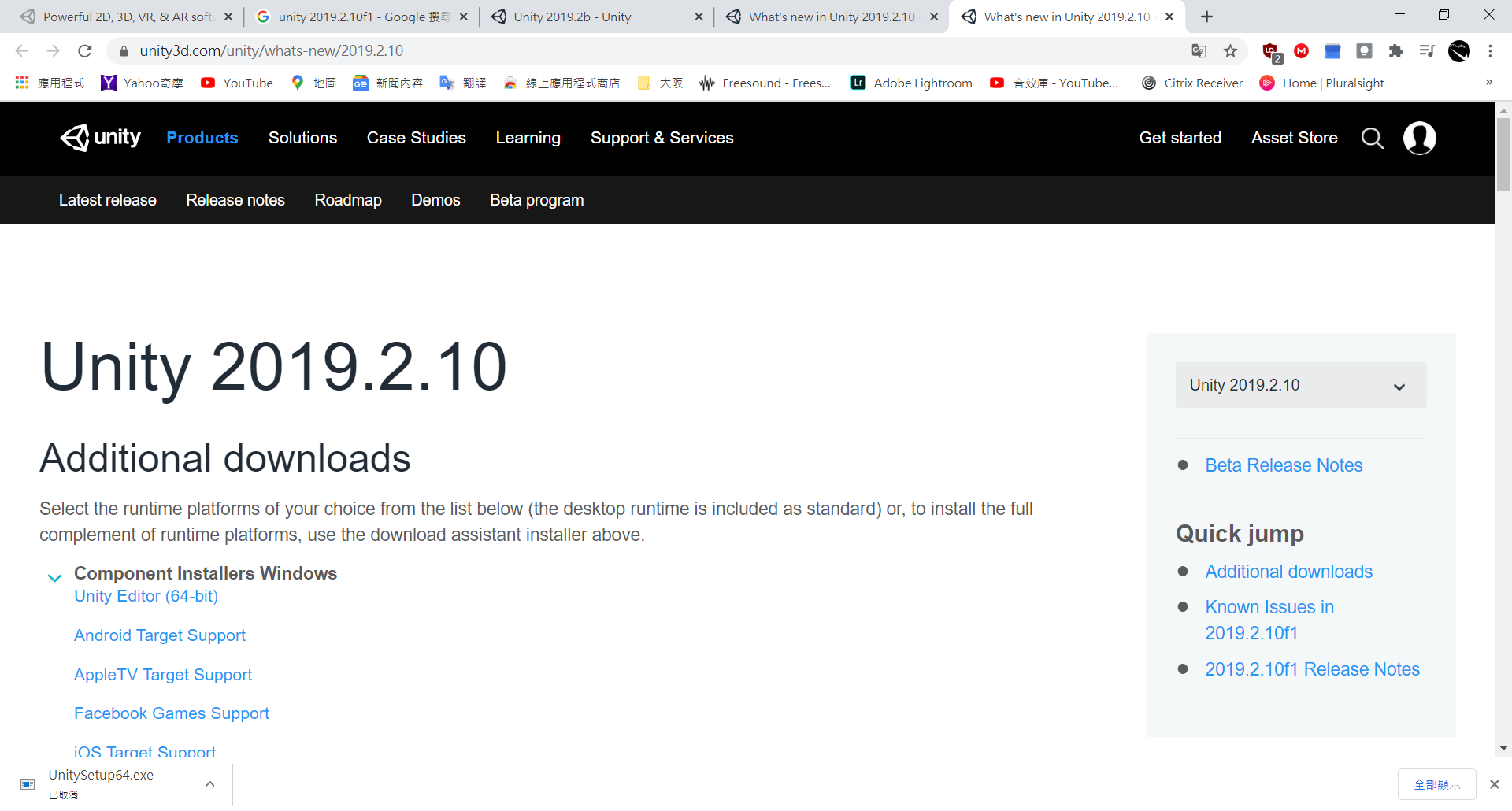Image resolution: width=1512 pixels, height=811 pixels.
Task: Click the Chrome profile avatar
Action: [1459, 51]
